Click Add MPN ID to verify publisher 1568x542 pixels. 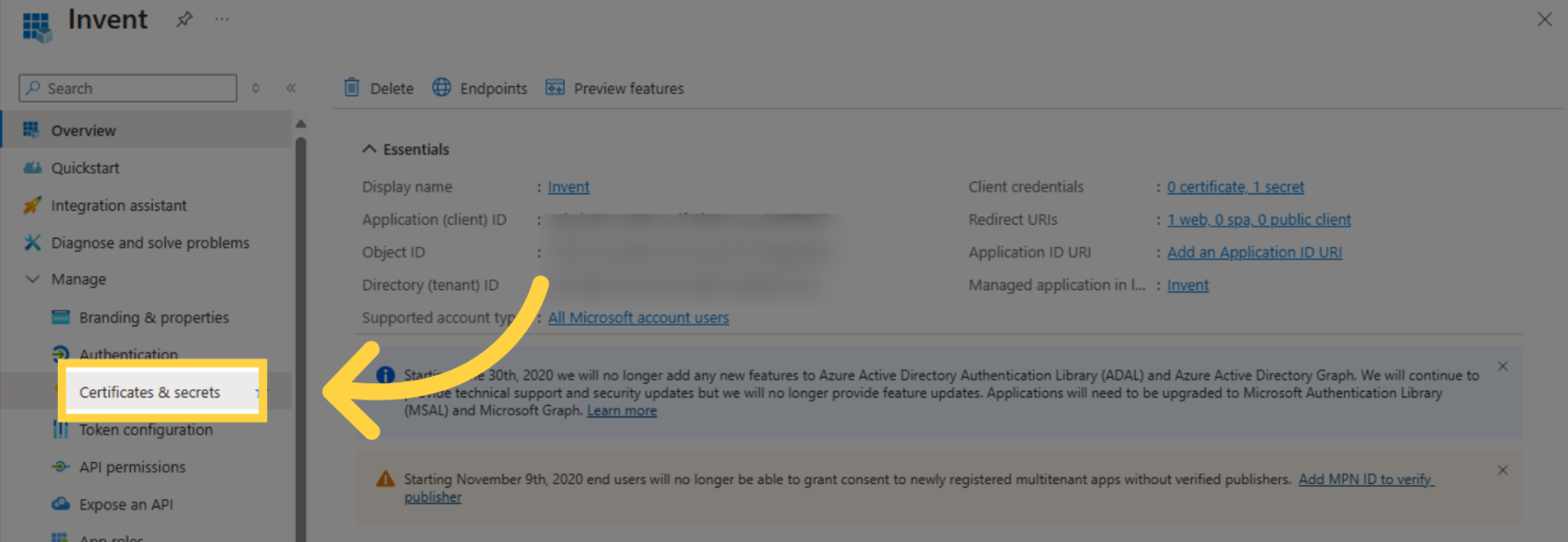[x=1365, y=479]
